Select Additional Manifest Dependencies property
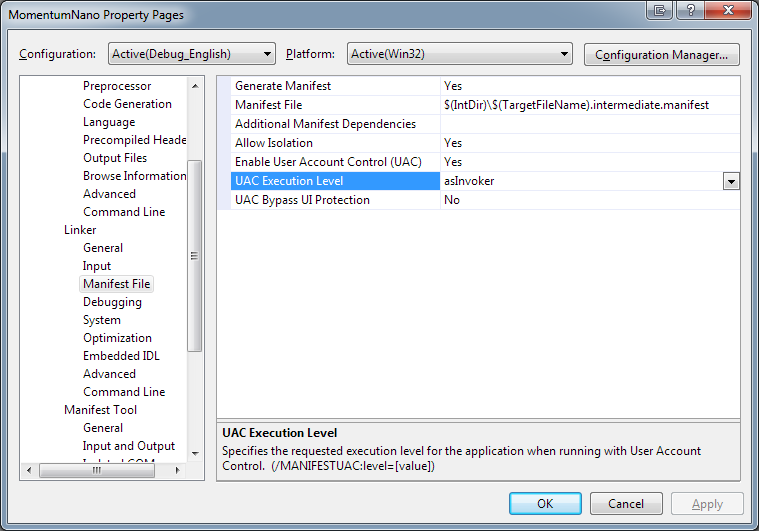The width and height of the screenshot is (759, 531). click(x=325, y=124)
